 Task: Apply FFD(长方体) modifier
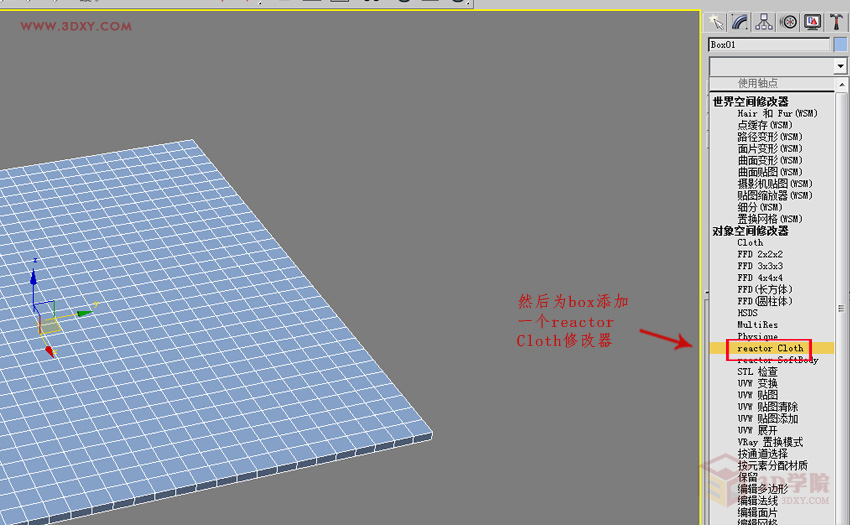(764, 289)
